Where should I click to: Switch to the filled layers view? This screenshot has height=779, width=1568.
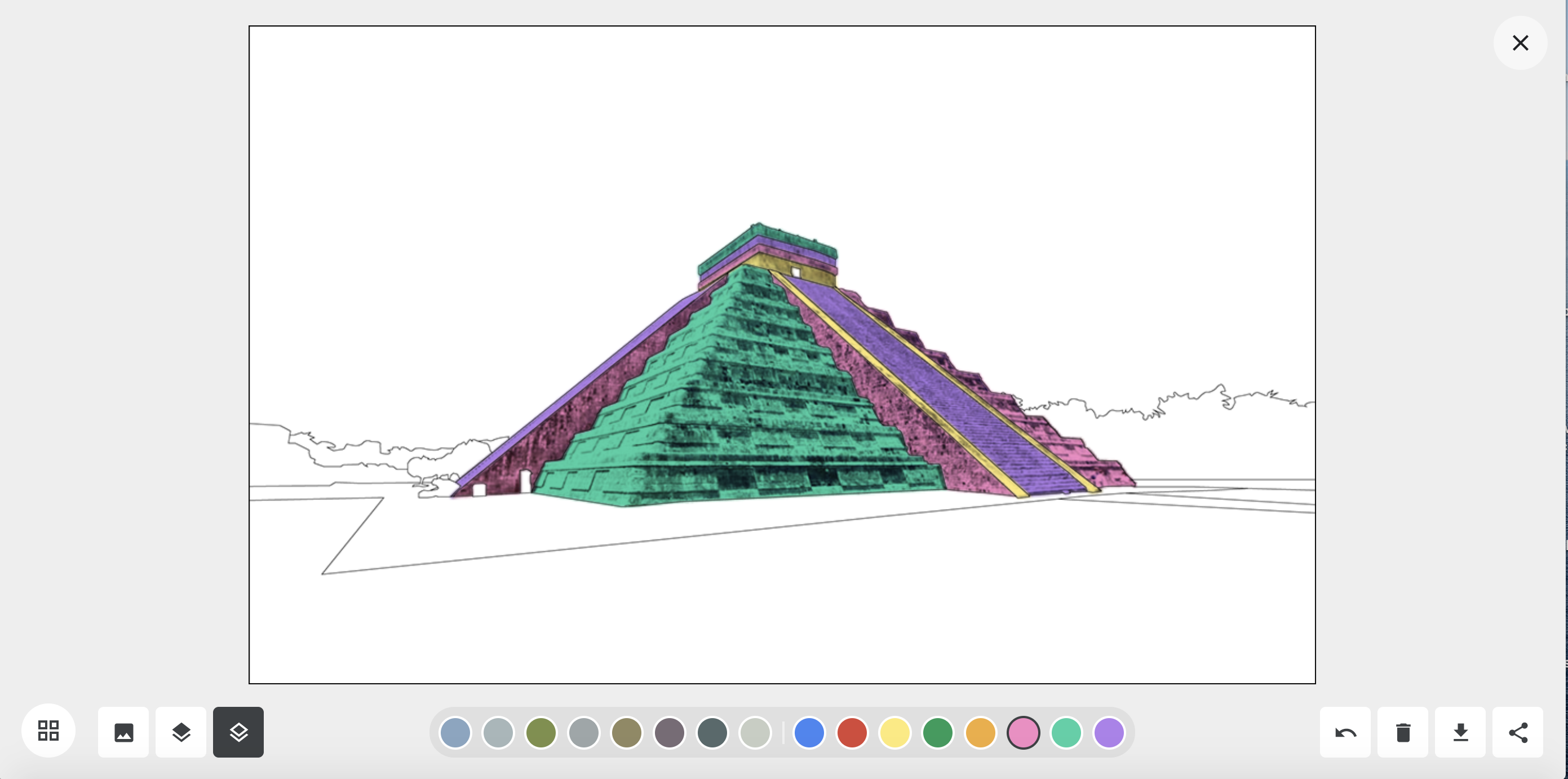pos(181,732)
